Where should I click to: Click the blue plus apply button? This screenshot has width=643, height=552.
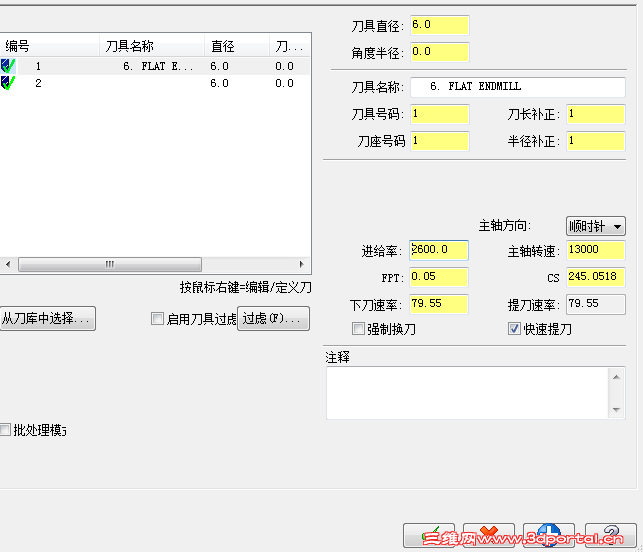(549, 535)
